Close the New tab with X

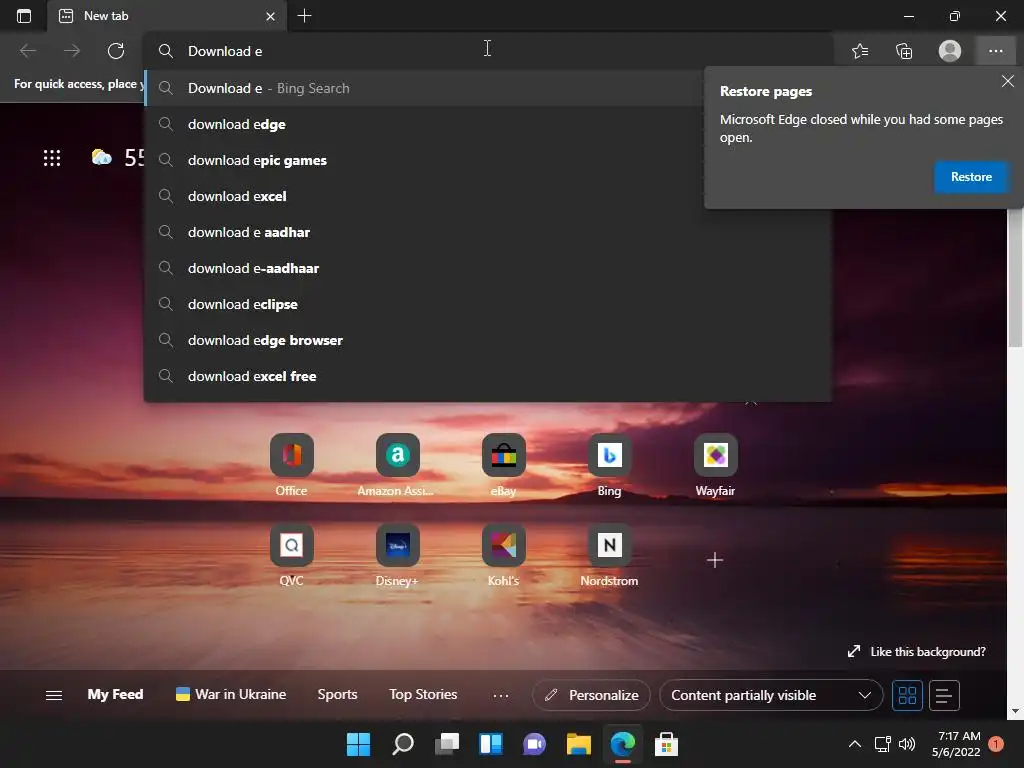point(270,16)
